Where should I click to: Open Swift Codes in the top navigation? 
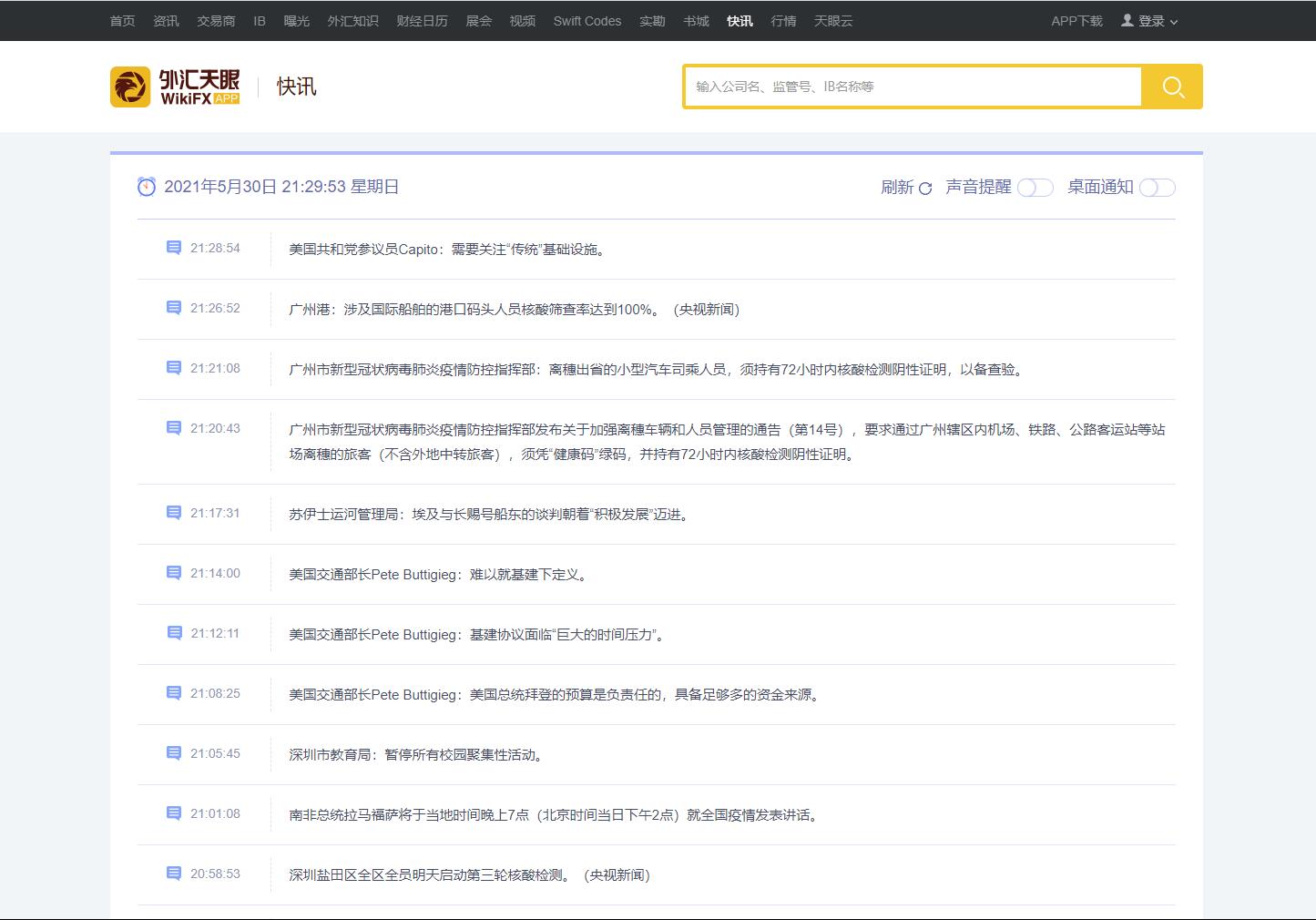[x=587, y=21]
